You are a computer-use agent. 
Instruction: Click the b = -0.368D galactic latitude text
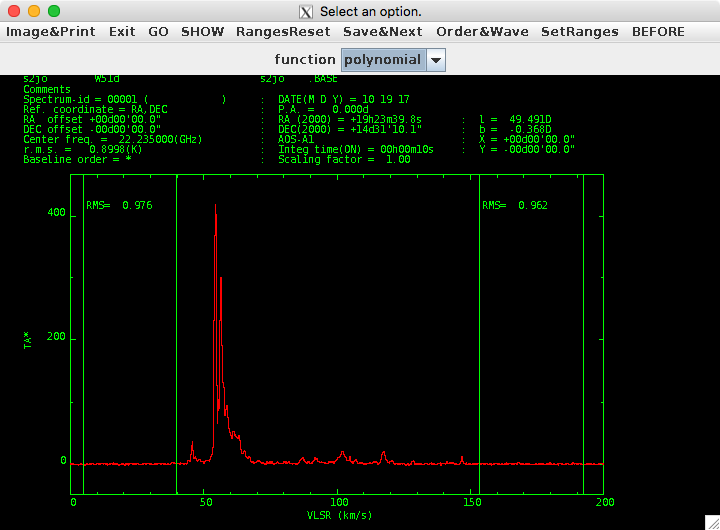515,130
